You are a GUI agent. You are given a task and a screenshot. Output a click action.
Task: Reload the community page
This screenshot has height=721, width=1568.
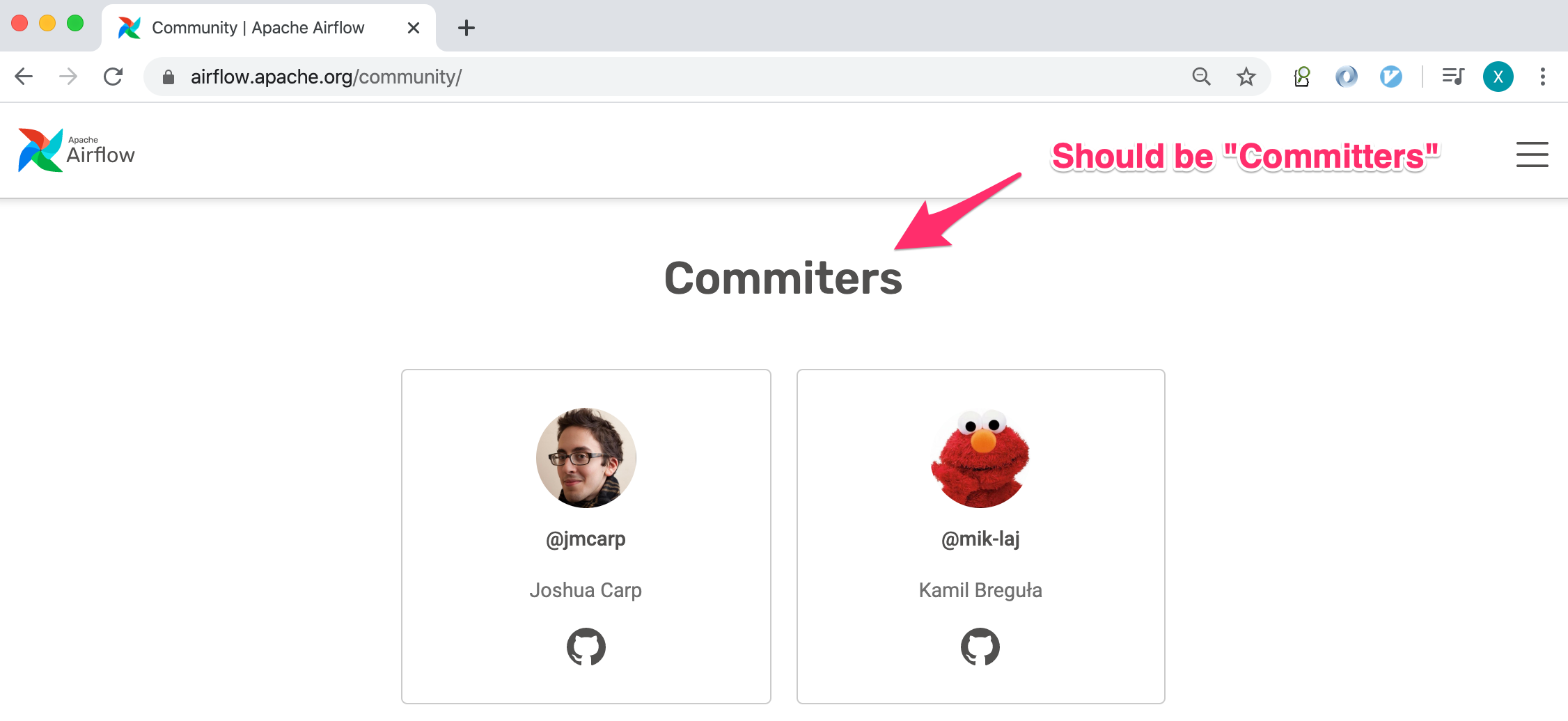point(113,77)
